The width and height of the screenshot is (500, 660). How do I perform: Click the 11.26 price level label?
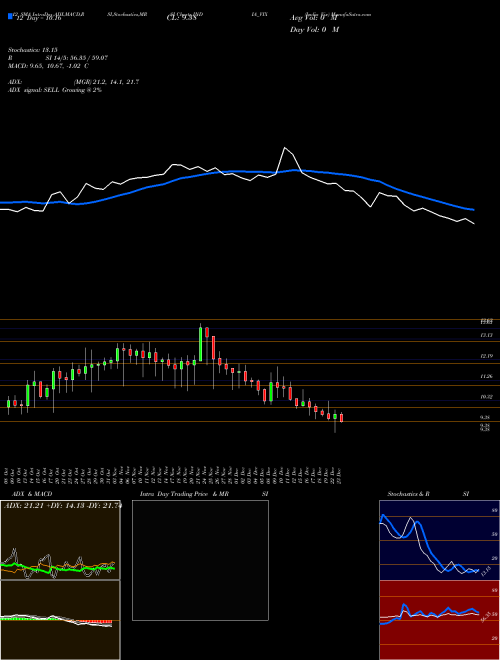[486, 376]
